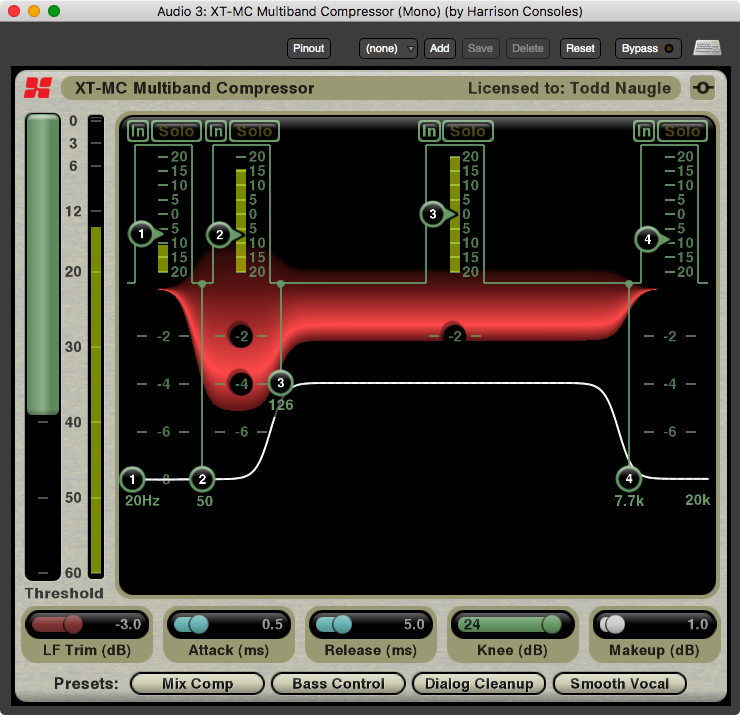Image resolution: width=740 pixels, height=715 pixels.
Task: Click the Threshold label
Action: pos(64,593)
